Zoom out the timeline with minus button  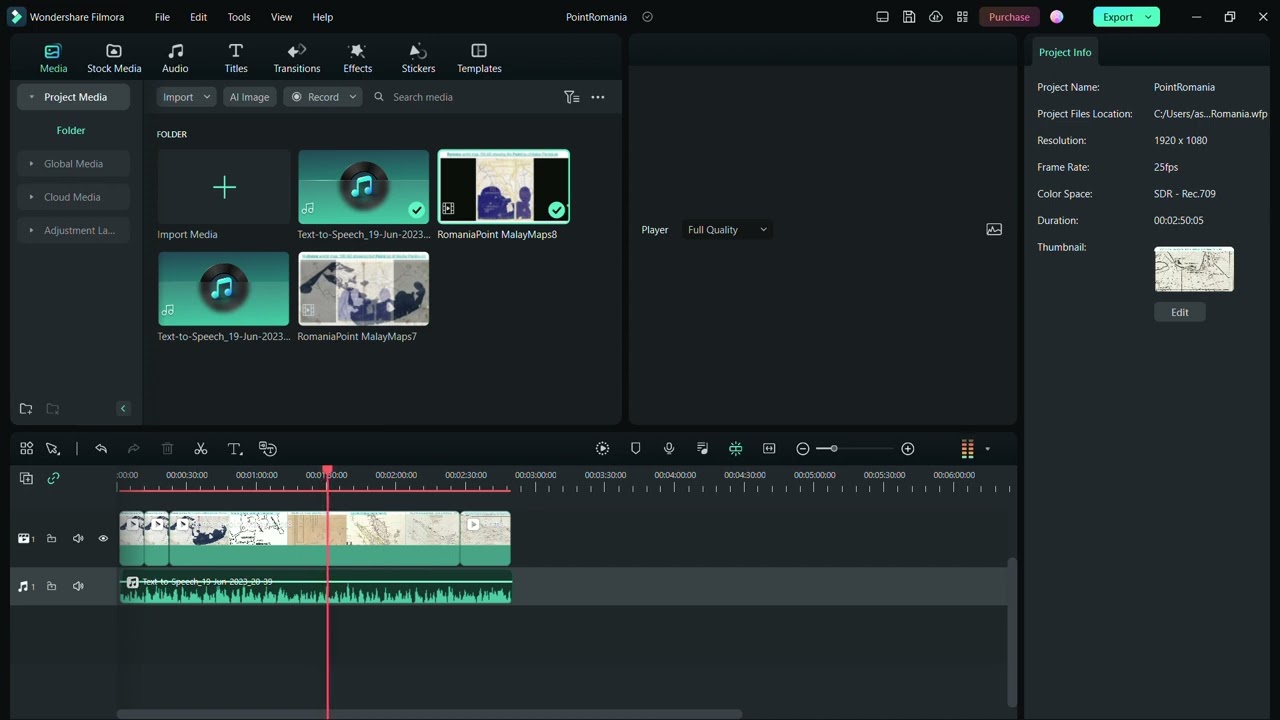click(802, 449)
